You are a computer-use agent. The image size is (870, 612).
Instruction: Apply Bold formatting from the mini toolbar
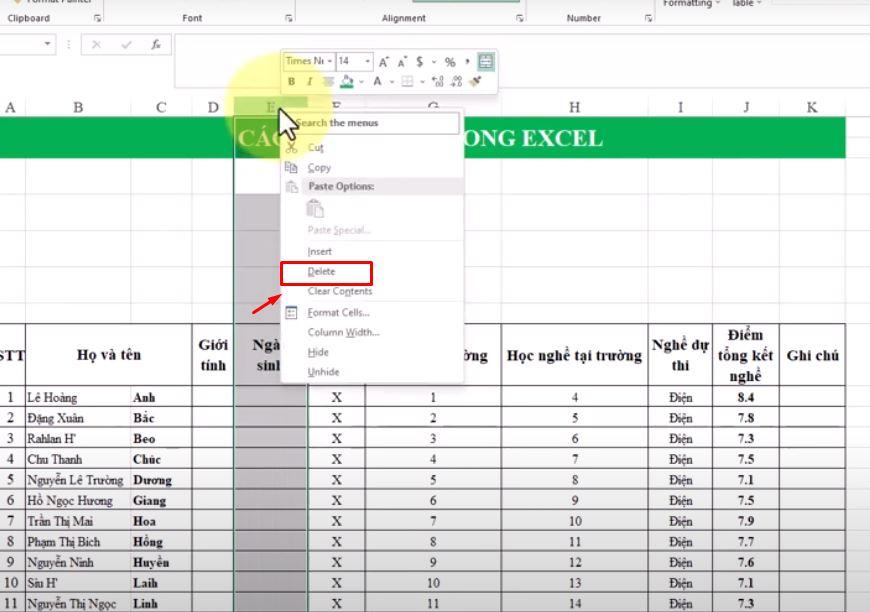[x=292, y=81]
